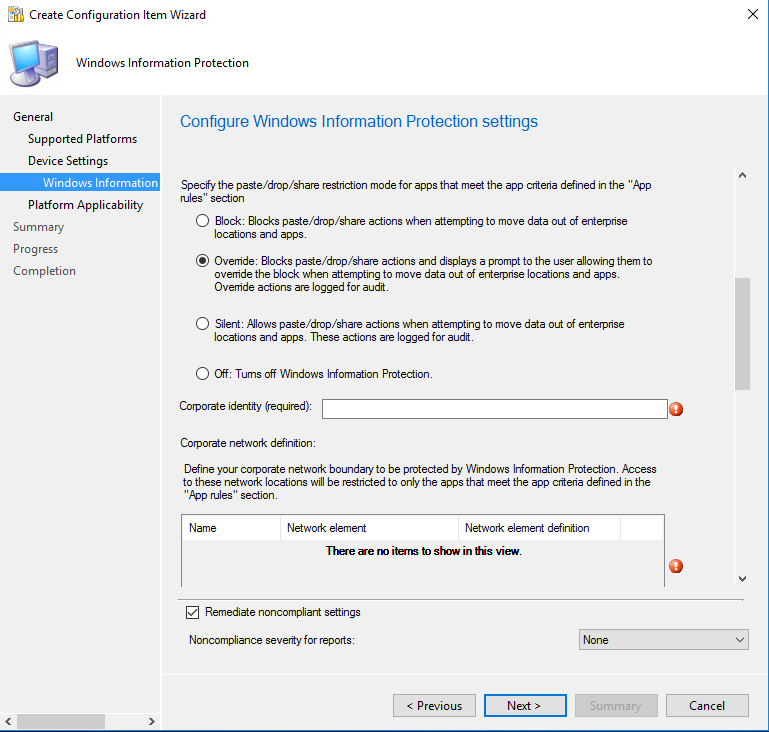The width and height of the screenshot is (769, 732).
Task: Click the Previous button
Action: [x=434, y=706]
